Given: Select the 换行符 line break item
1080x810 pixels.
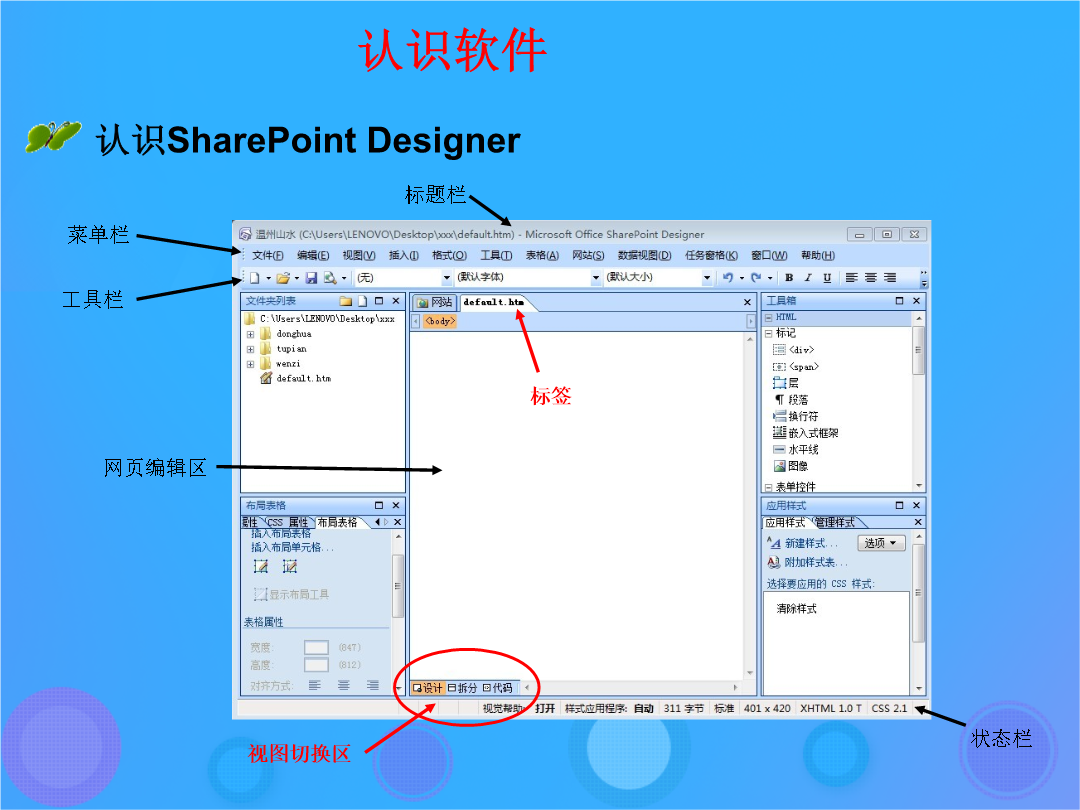Looking at the screenshot, I should [x=796, y=416].
